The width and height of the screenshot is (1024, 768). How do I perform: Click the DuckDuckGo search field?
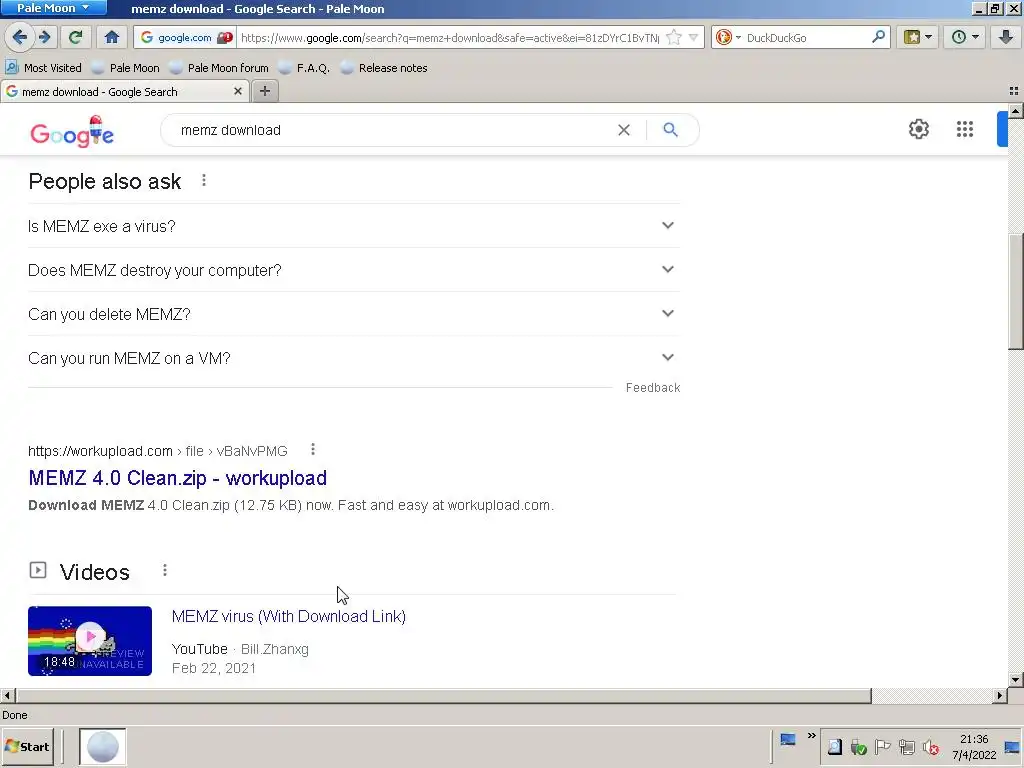(807, 37)
